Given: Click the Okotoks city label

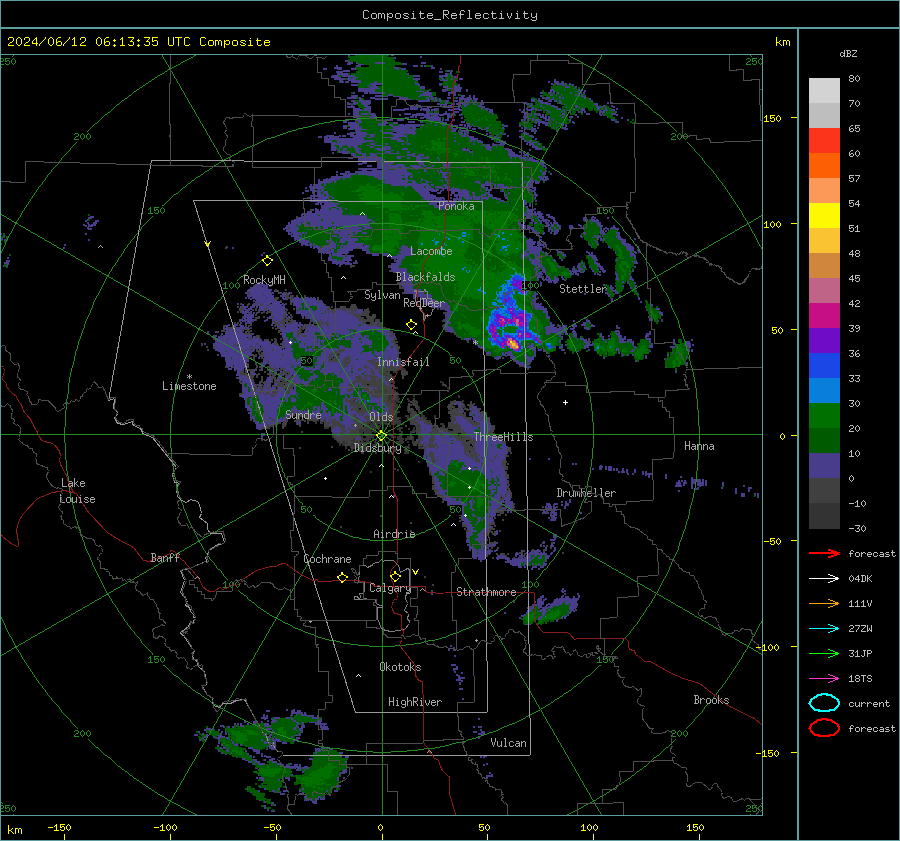Looking at the screenshot, I should tap(400, 667).
